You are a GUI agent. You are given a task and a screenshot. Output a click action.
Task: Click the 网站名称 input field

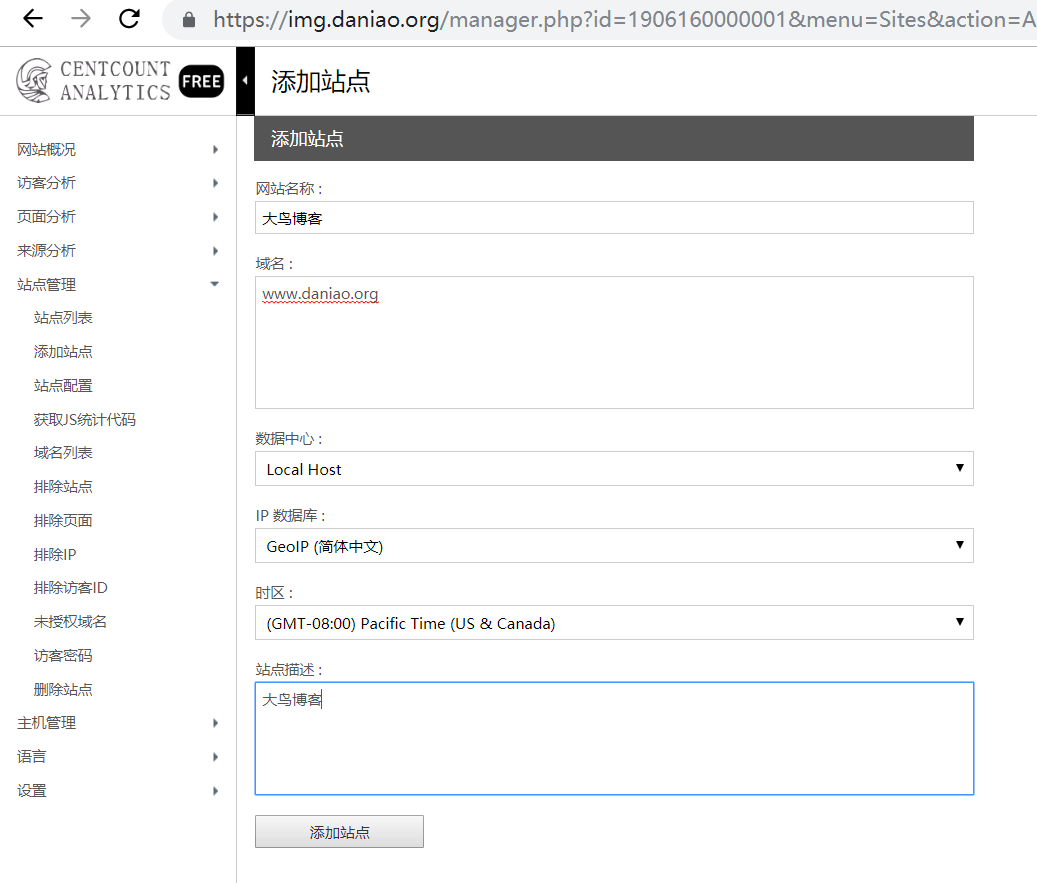coord(614,218)
